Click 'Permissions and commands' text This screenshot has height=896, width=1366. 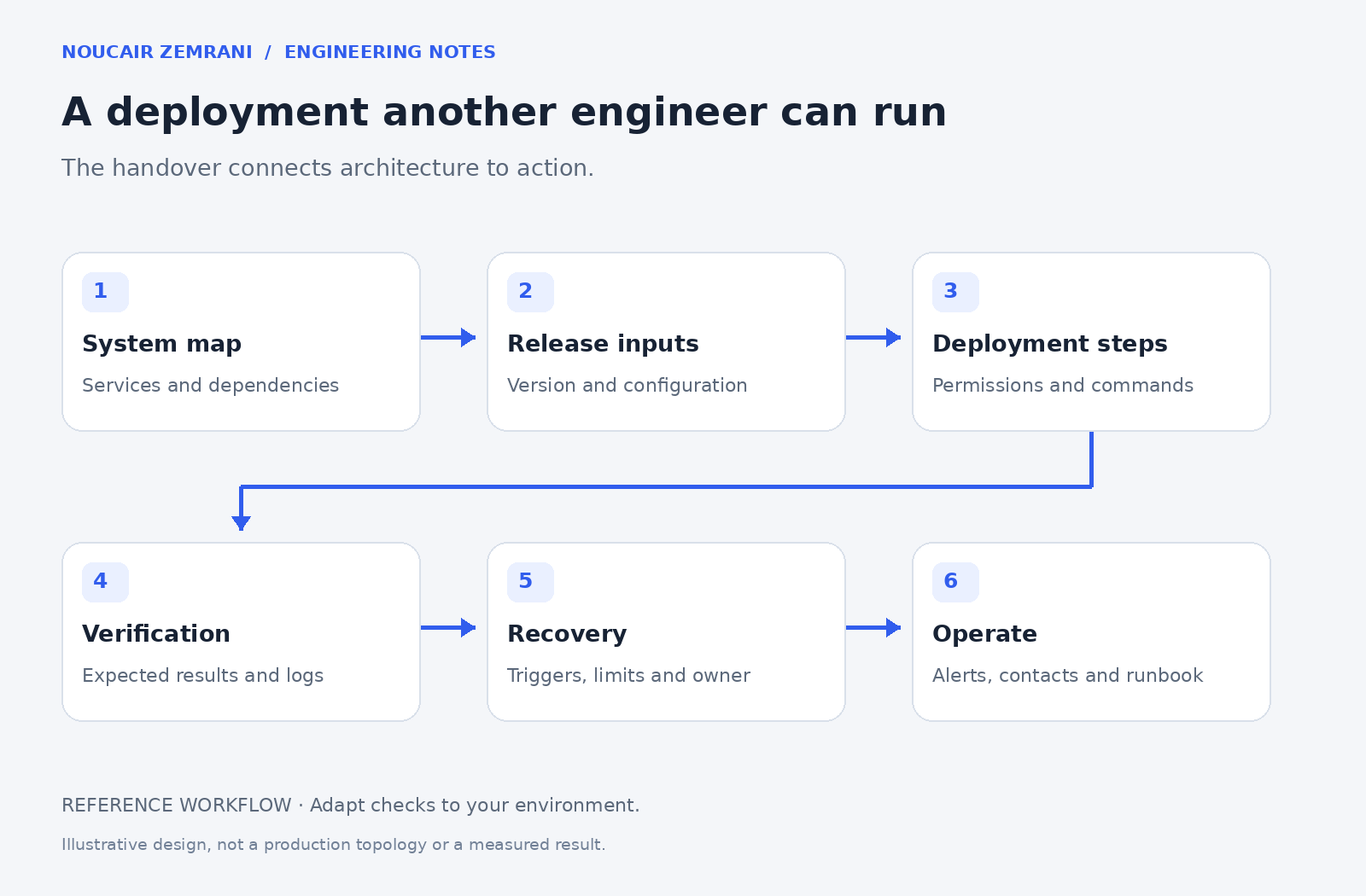click(1063, 386)
